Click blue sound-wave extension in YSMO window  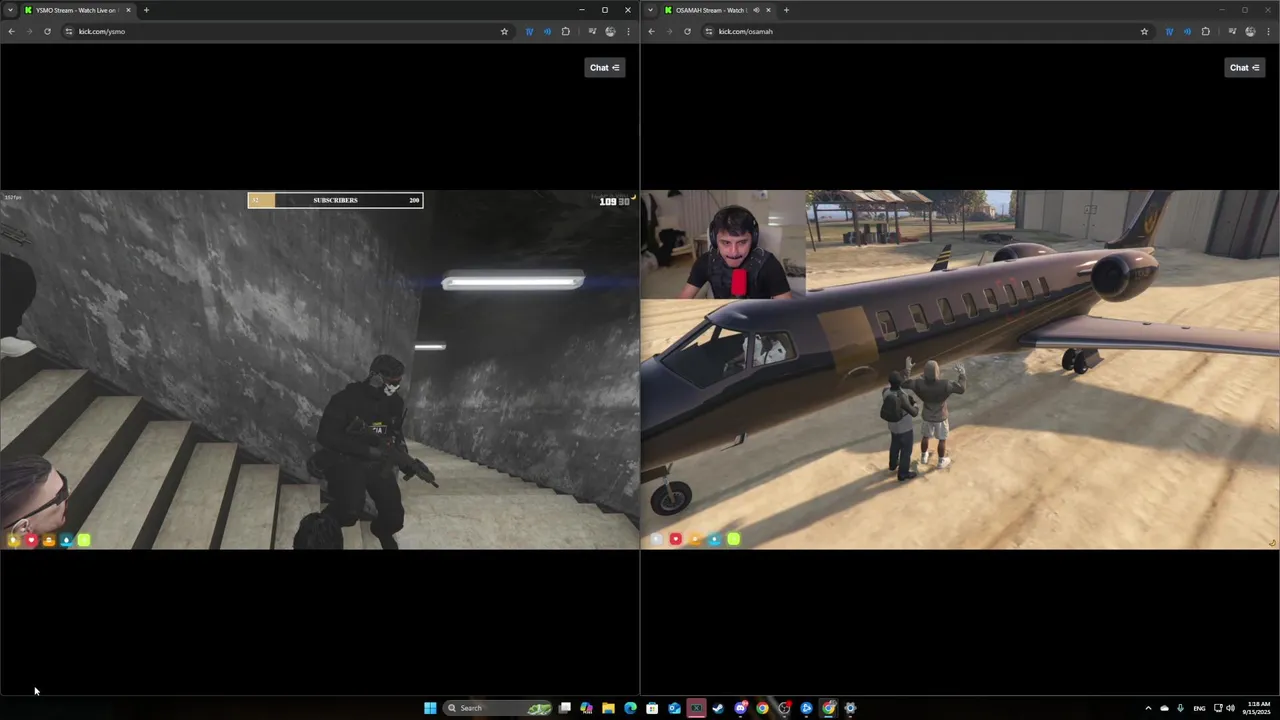tap(547, 31)
